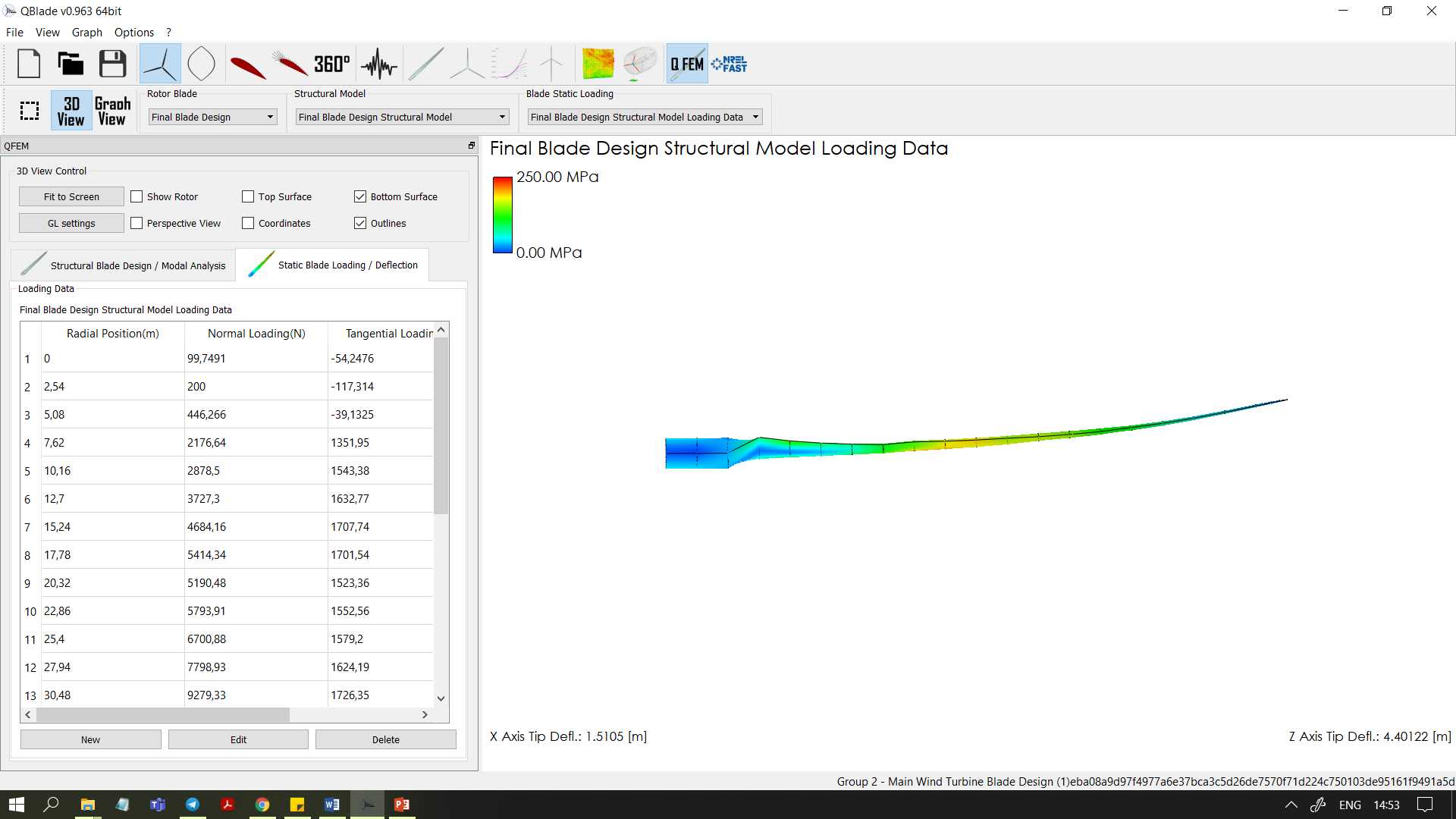Open the multi-curve graph simulation icon
The height and width of the screenshot is (819, 1456).
coord(510,64)
